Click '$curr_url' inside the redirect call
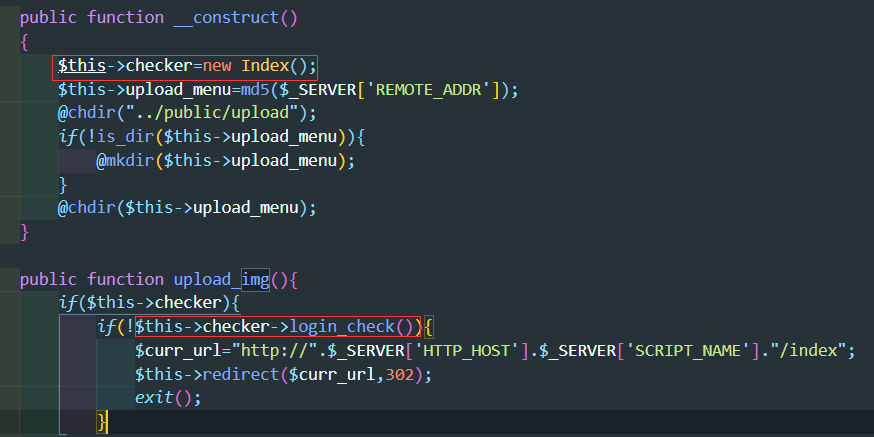Image resolution: width=874 pixels, height=437 pixels. coord(332,375)
